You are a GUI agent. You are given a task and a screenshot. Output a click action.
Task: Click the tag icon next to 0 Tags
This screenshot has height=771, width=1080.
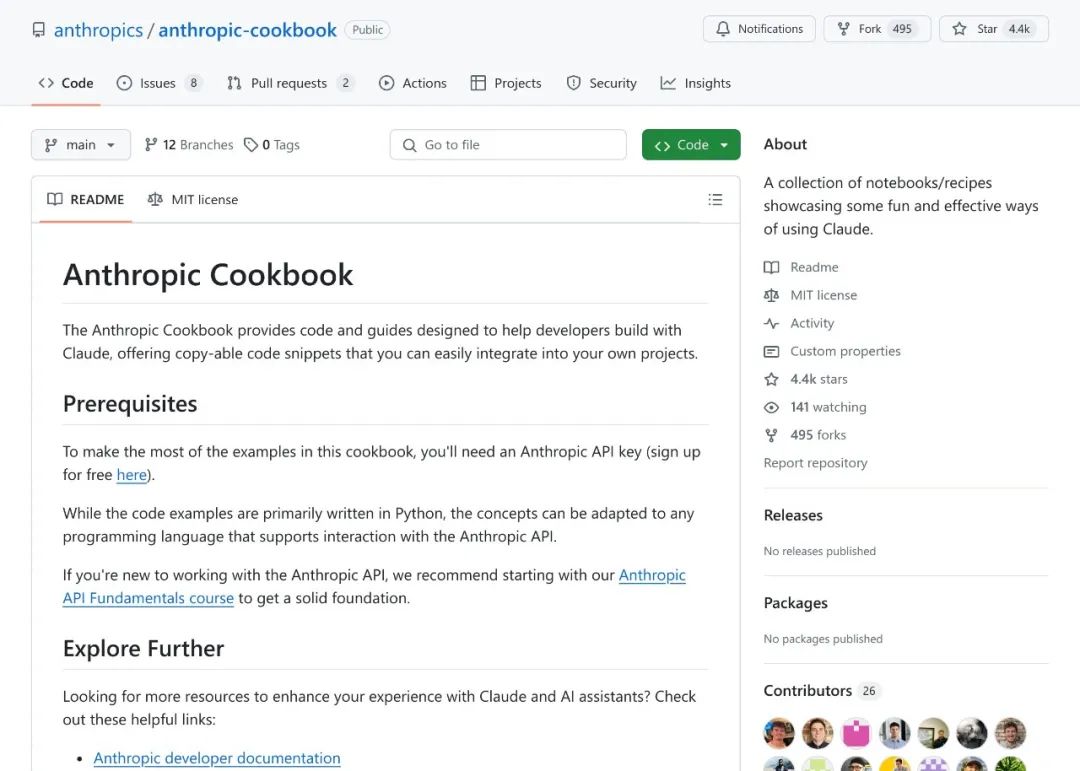point(251,145)
